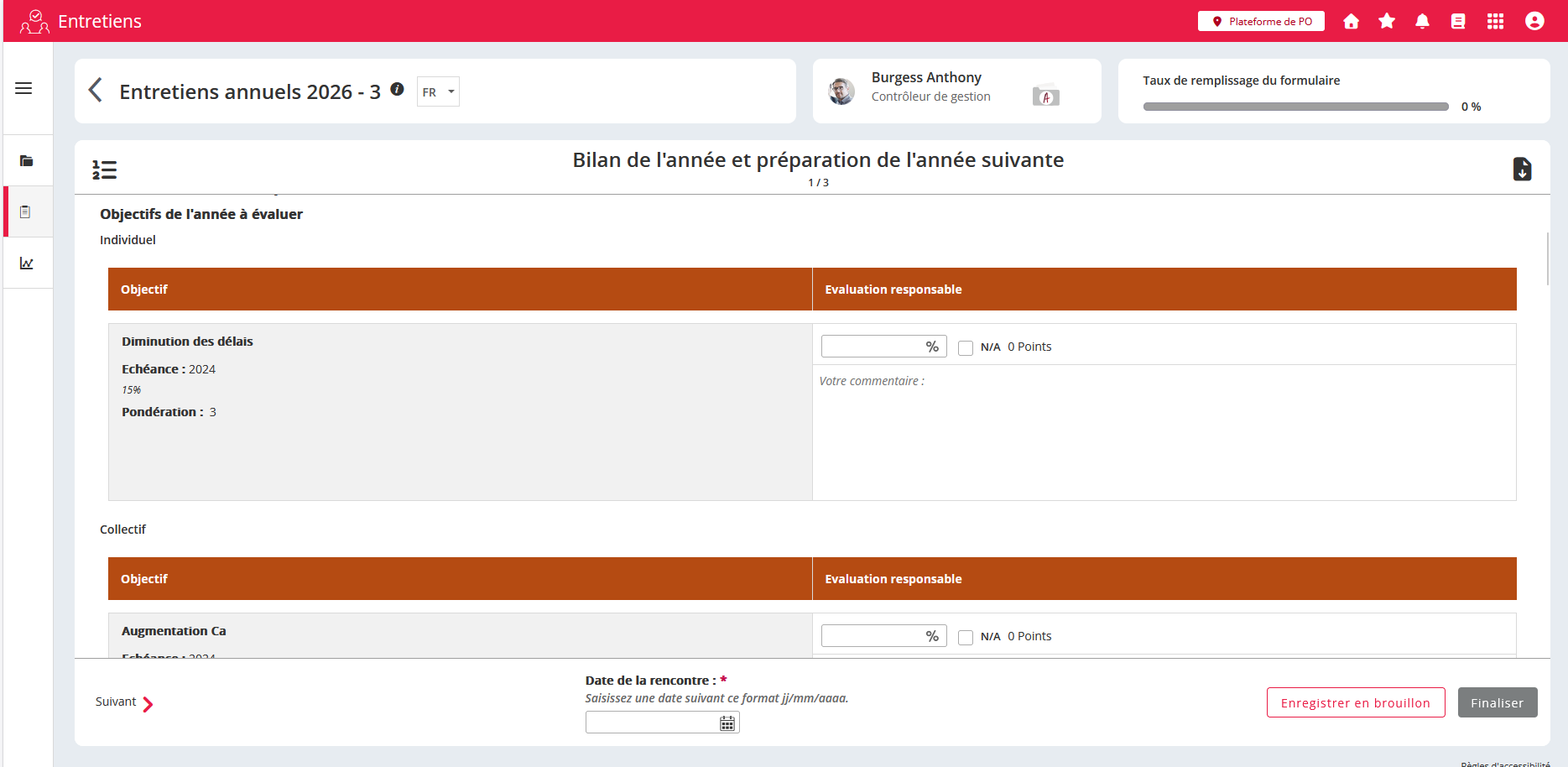The width and height of the screenshot is (1568, 767).
Task: Open the notifications bell
Action: point(1422,22)
